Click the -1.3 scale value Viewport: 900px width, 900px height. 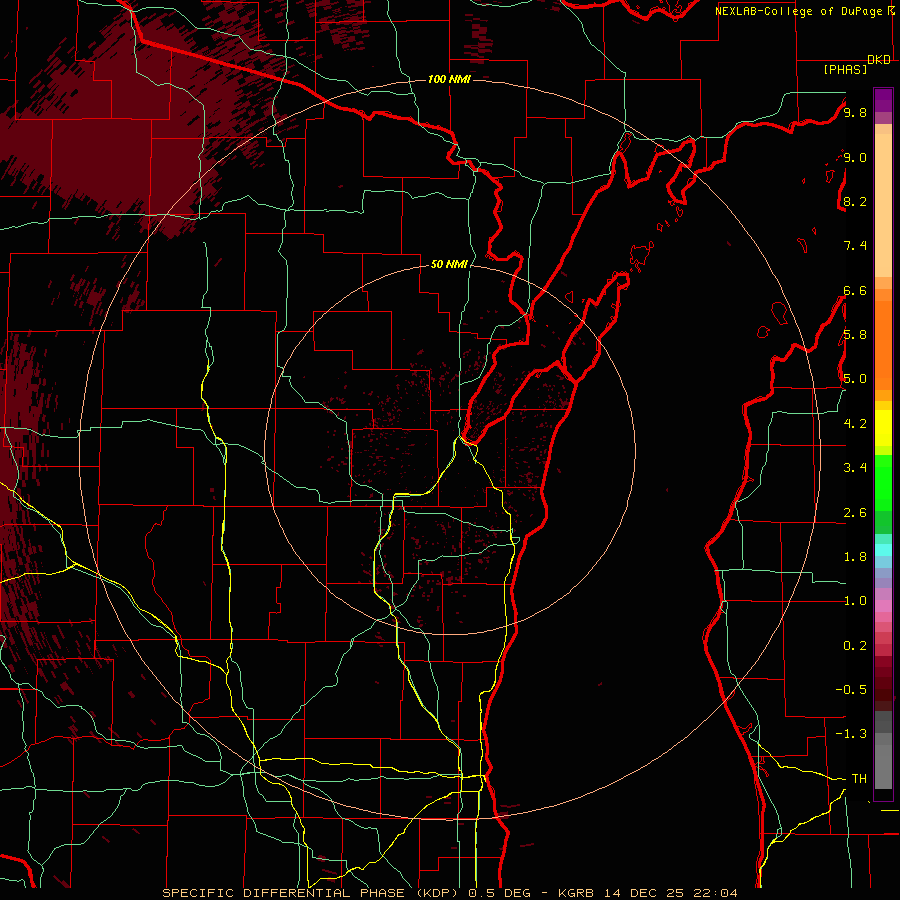tap(851, 734)
